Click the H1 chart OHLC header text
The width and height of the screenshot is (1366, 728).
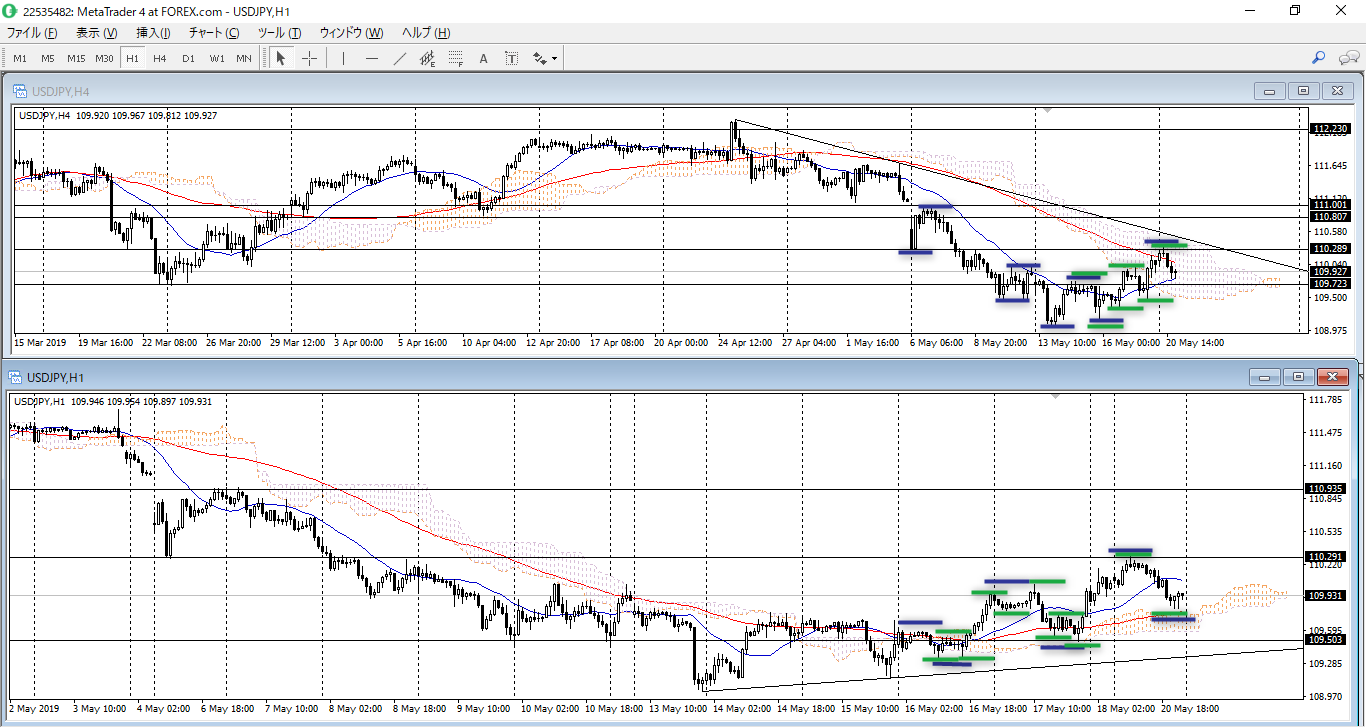[x=113, y=402]
